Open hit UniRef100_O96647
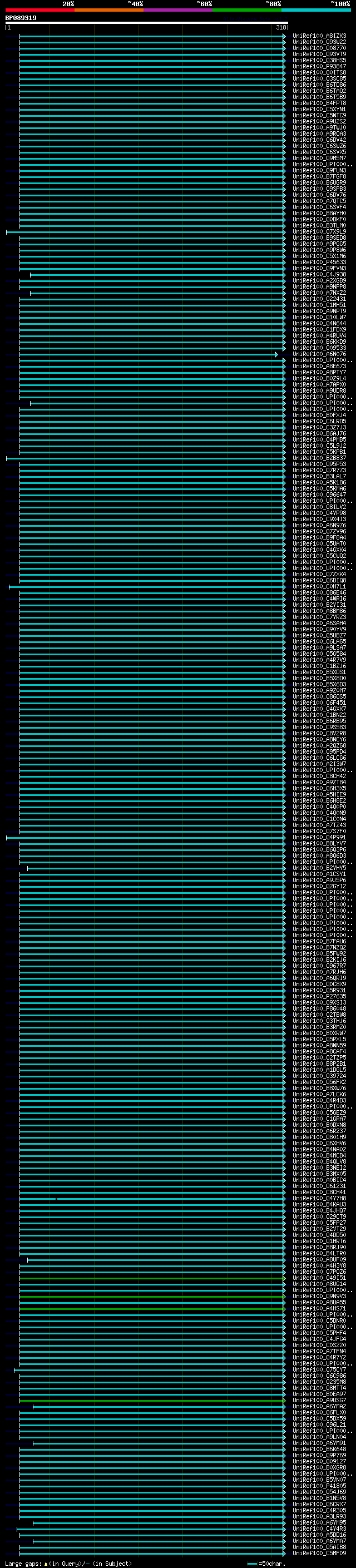The image size is (356, 1568). (319, 495)
